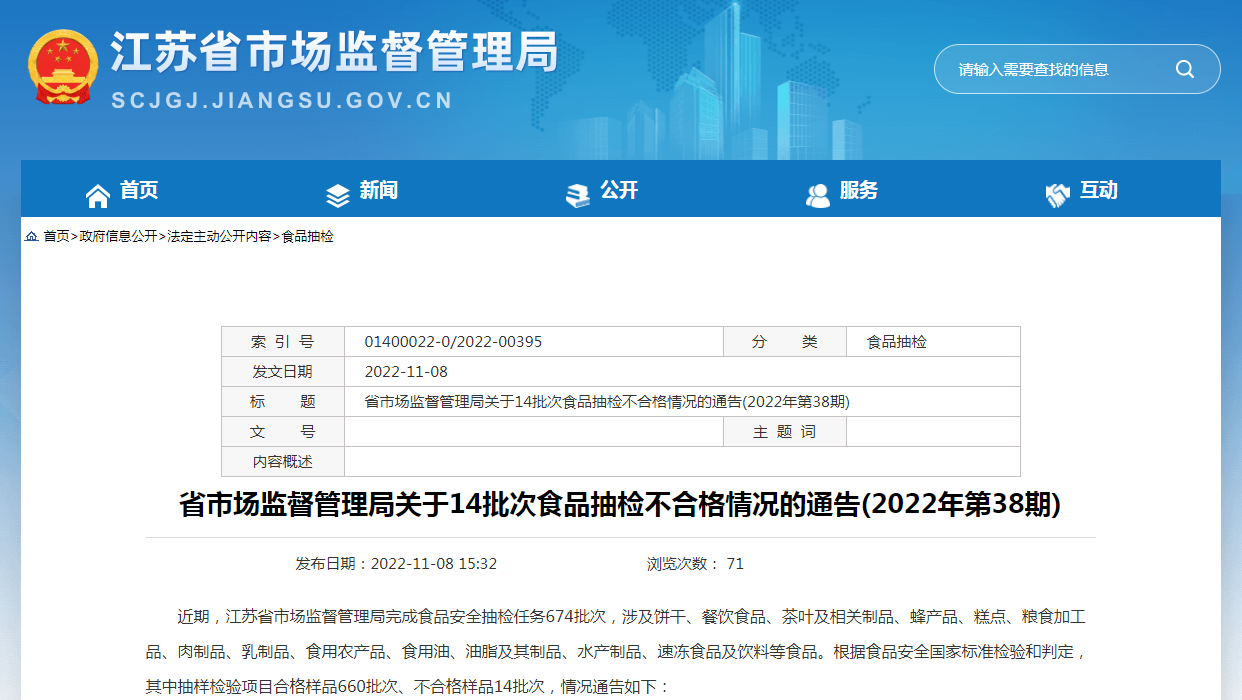Click the 标题 row value in info table

(x=607, y=402)
